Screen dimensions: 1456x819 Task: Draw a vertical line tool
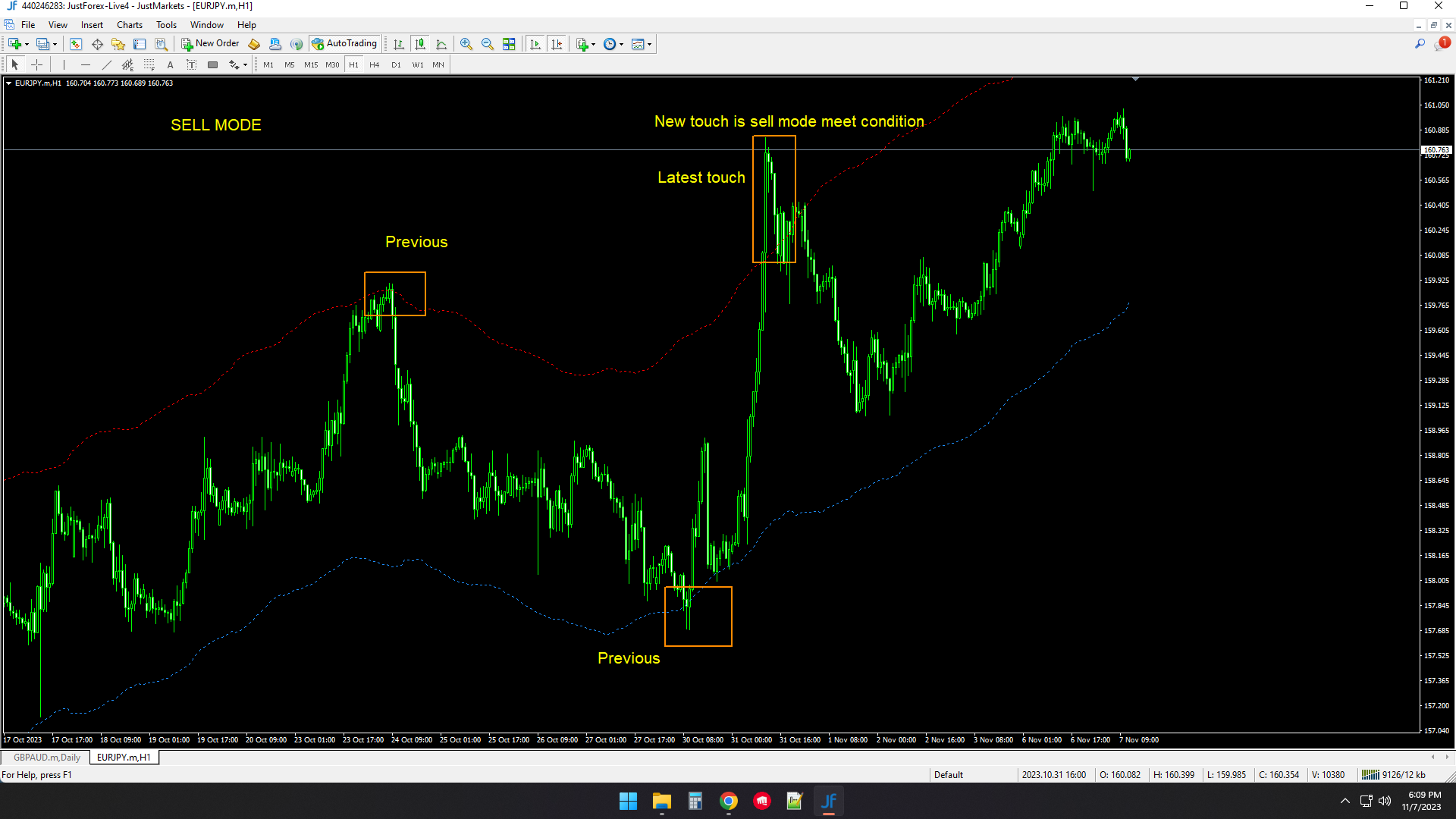pos(64,65)
